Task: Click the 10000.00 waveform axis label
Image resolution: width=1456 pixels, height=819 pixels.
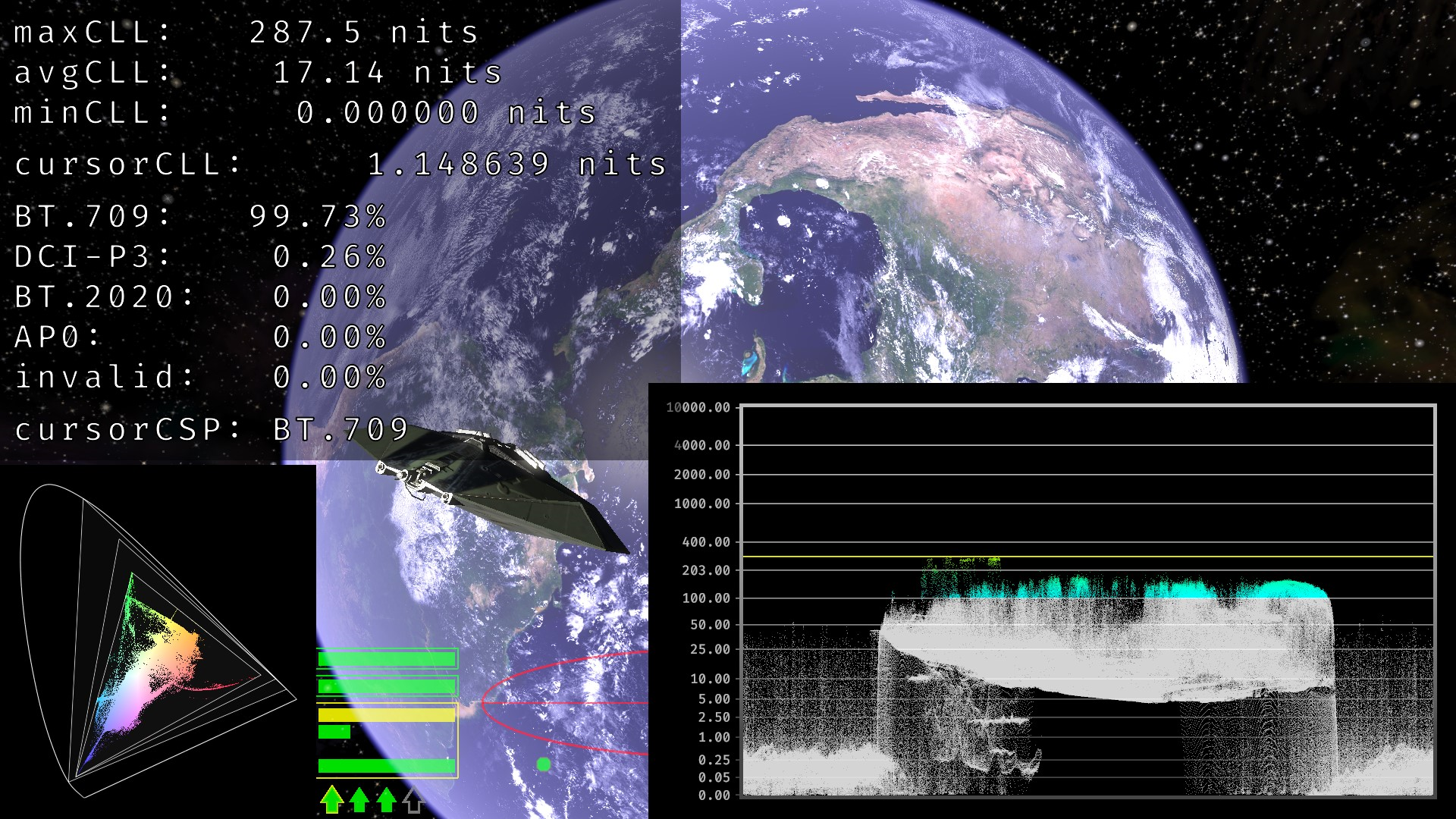Action: pyautogui.click(x=698, y=408)
